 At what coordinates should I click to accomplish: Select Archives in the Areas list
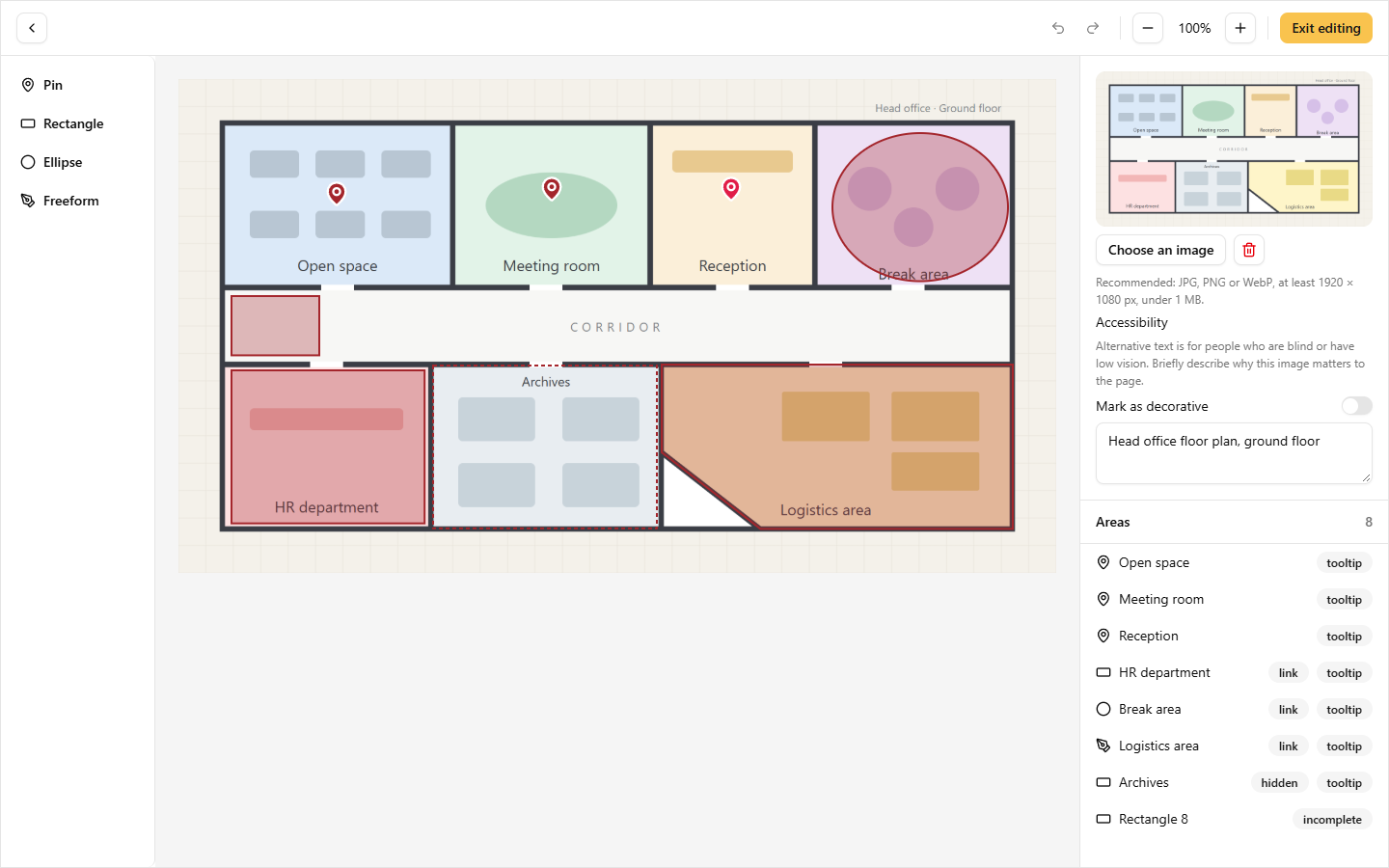[1234, 782]
